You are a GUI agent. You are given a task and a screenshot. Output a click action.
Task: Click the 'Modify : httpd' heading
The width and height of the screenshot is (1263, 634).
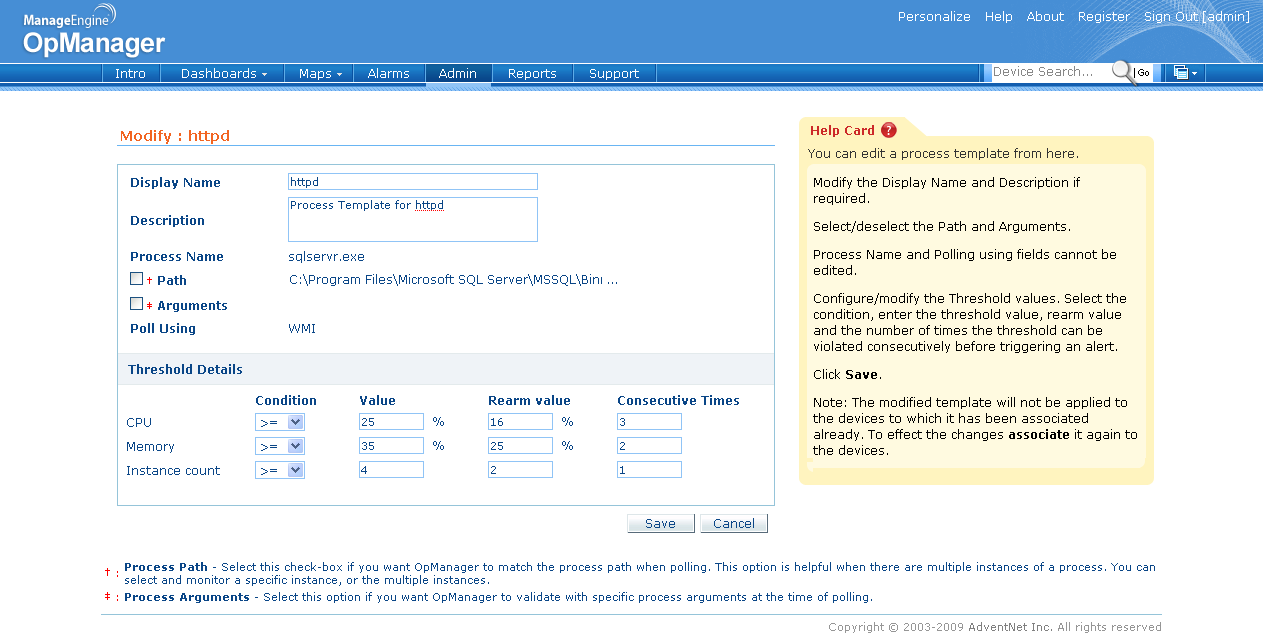tap(175, 136)
